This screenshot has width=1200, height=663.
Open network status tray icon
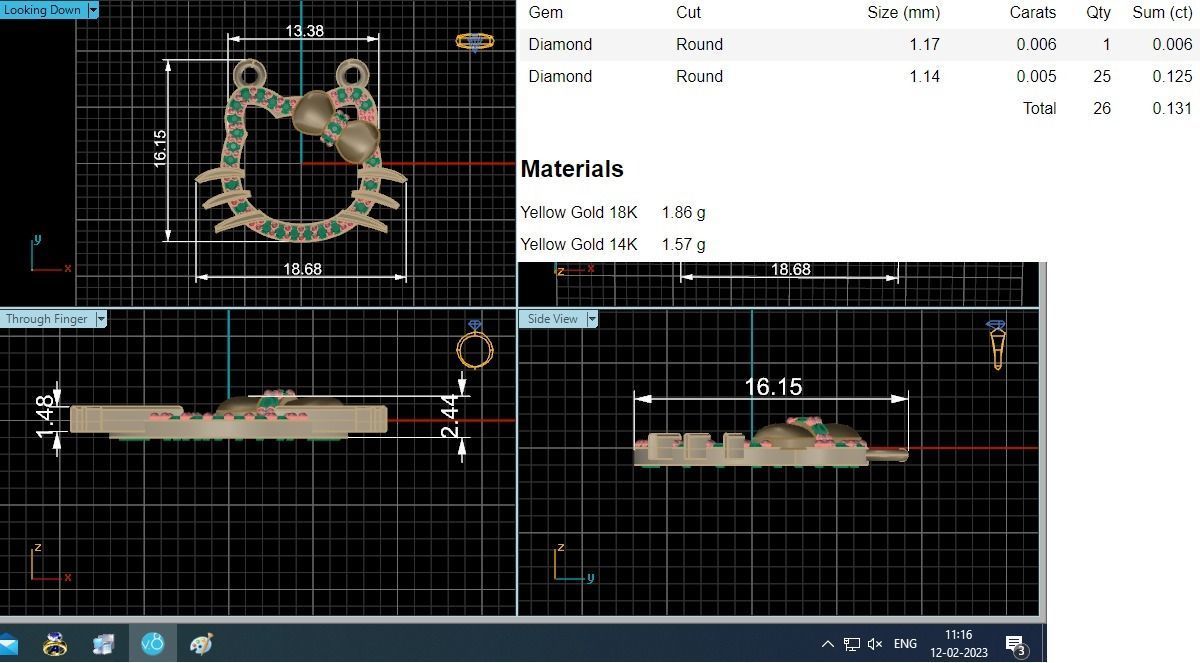point(852,644)
